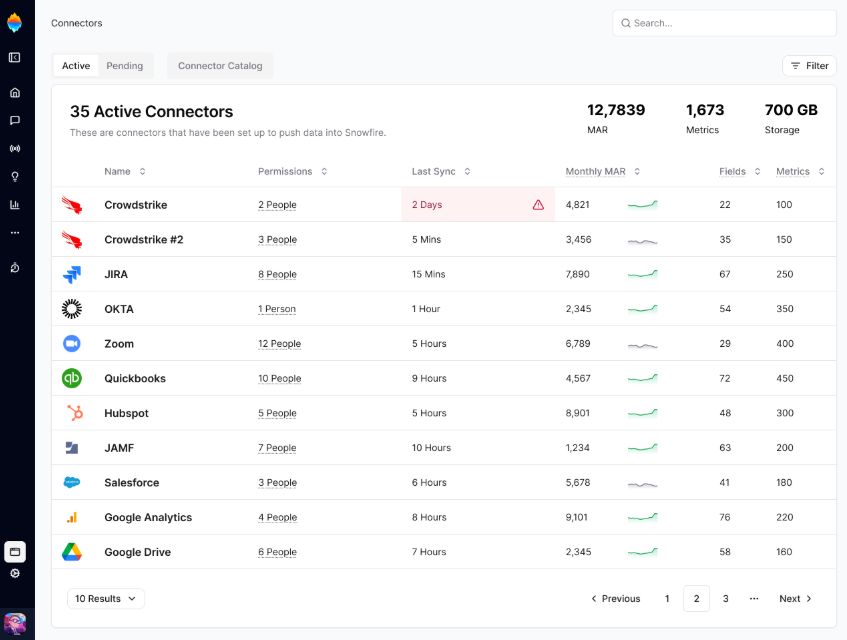Click the Crowdstrike #2 logo icon
The height and width of the screenshot is (640, 847).
pyautogui.click(x=71, y=240)
